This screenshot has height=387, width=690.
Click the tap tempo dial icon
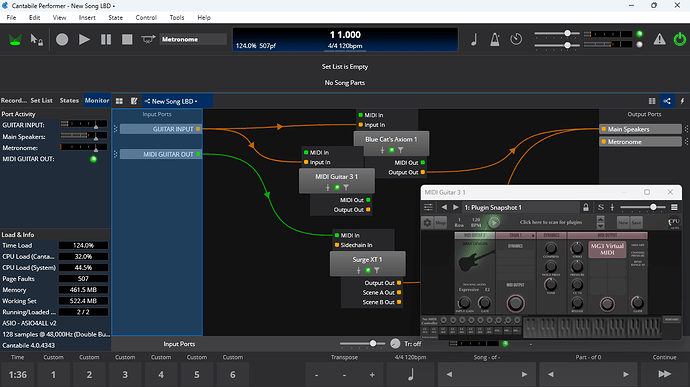coord(516,39)
